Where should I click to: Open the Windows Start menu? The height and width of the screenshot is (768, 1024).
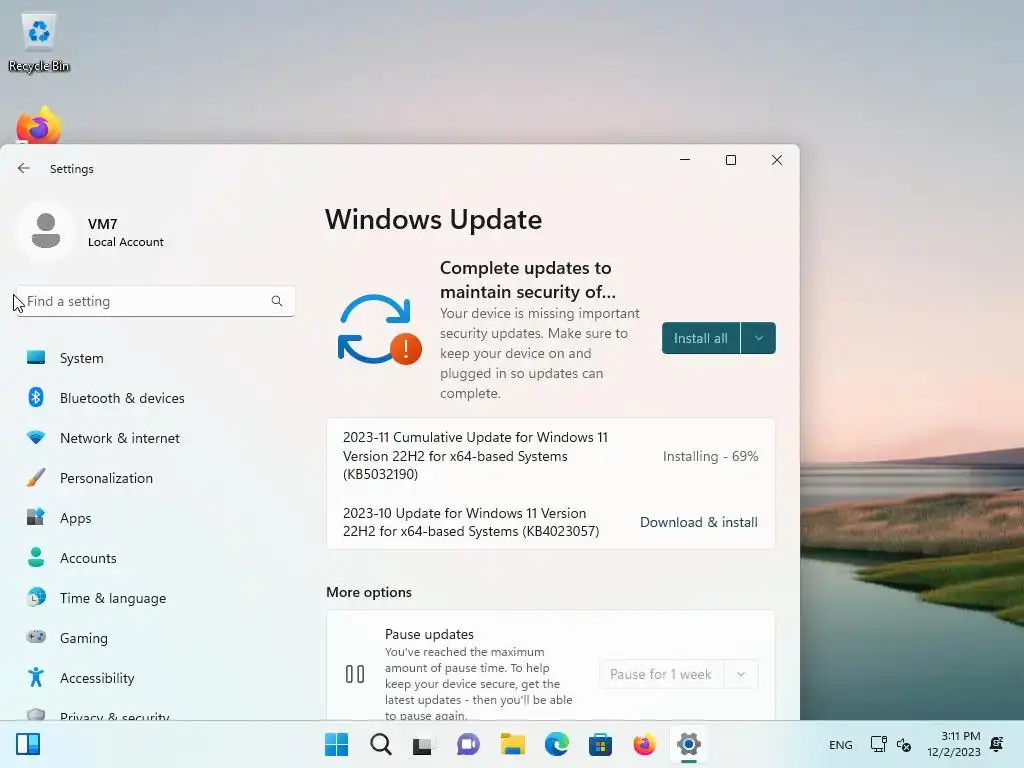coord(336,744)
